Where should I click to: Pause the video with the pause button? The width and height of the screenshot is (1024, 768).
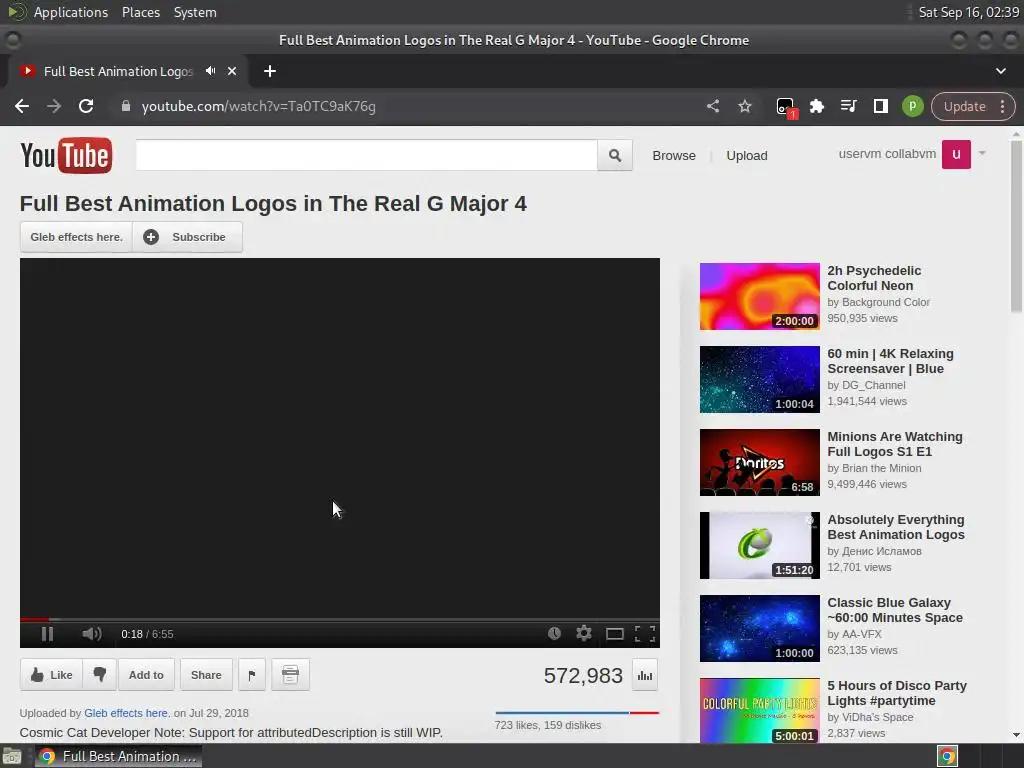point(47,633)
